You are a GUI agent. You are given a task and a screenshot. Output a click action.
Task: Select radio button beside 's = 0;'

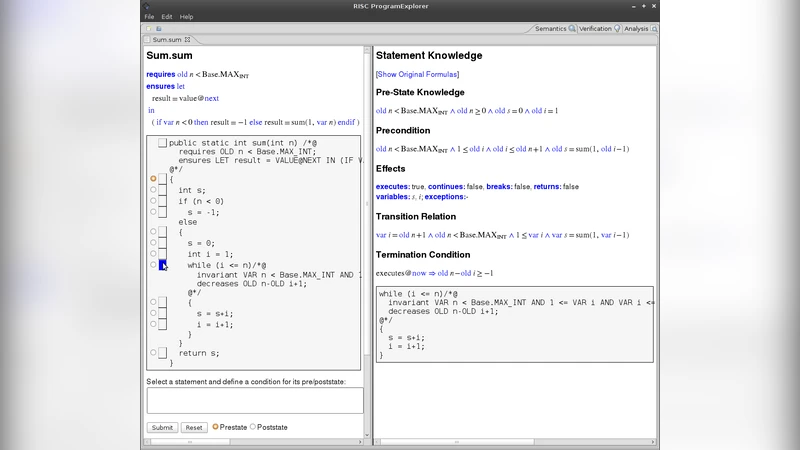click(153, 242)
